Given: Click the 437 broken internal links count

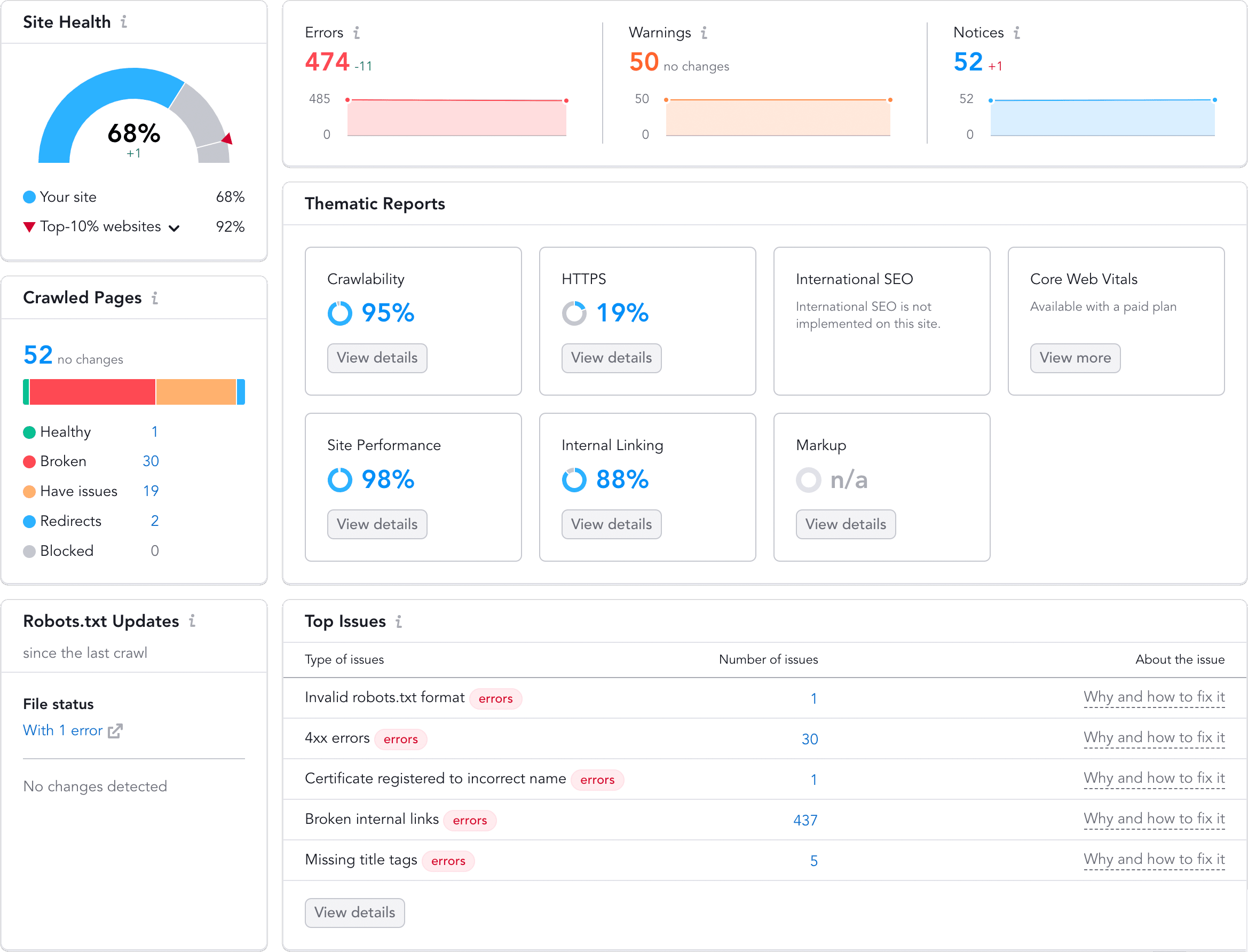Looking at the screenshot, I should coord(805,821).
